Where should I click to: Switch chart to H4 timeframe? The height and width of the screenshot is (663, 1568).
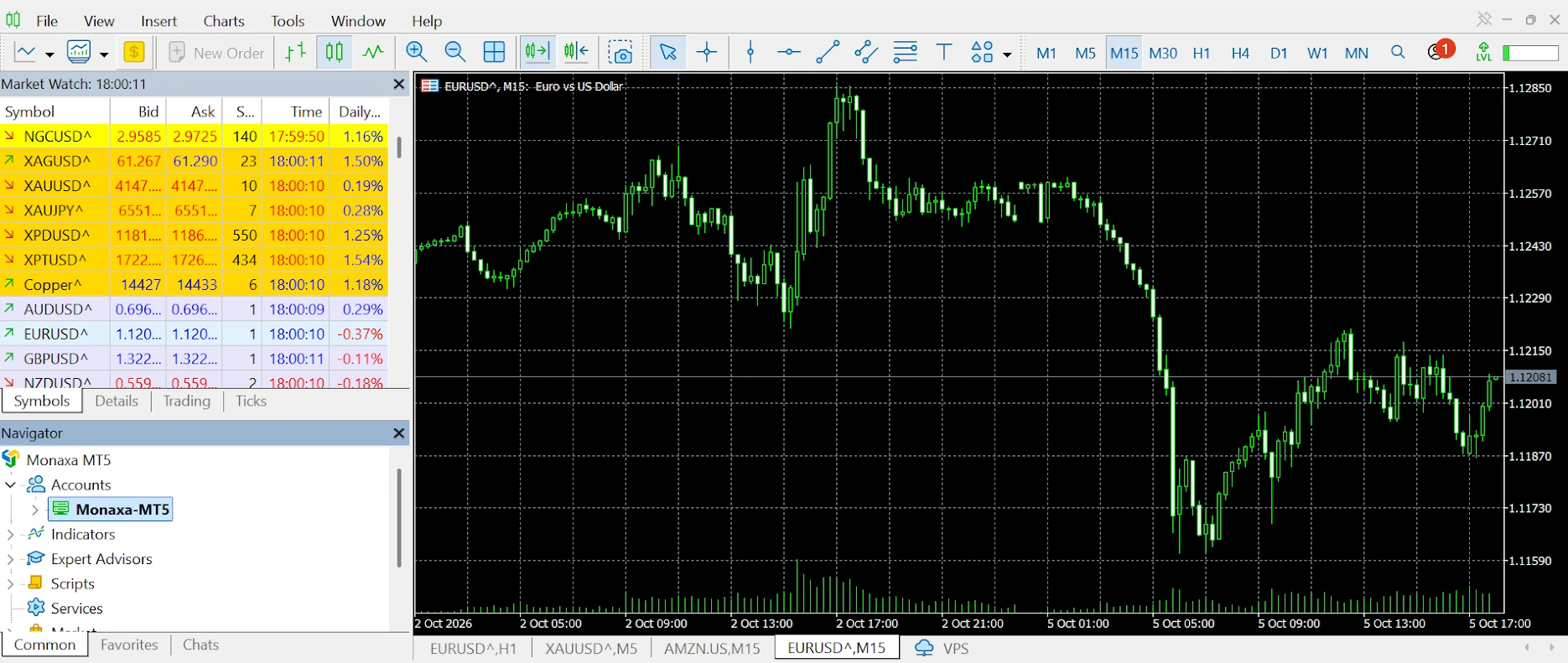click(1240, 53)
